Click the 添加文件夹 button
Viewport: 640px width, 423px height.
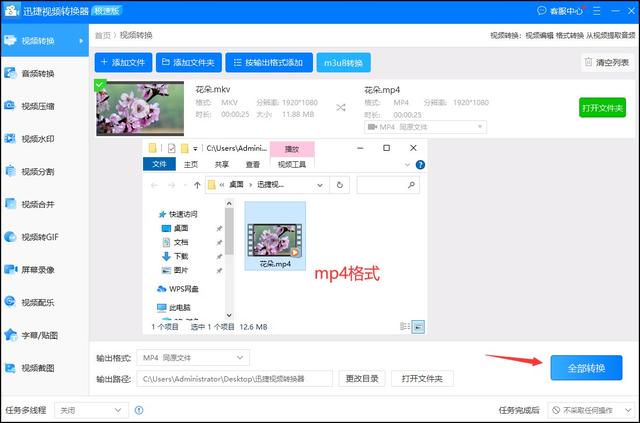(x=189, y=62)
